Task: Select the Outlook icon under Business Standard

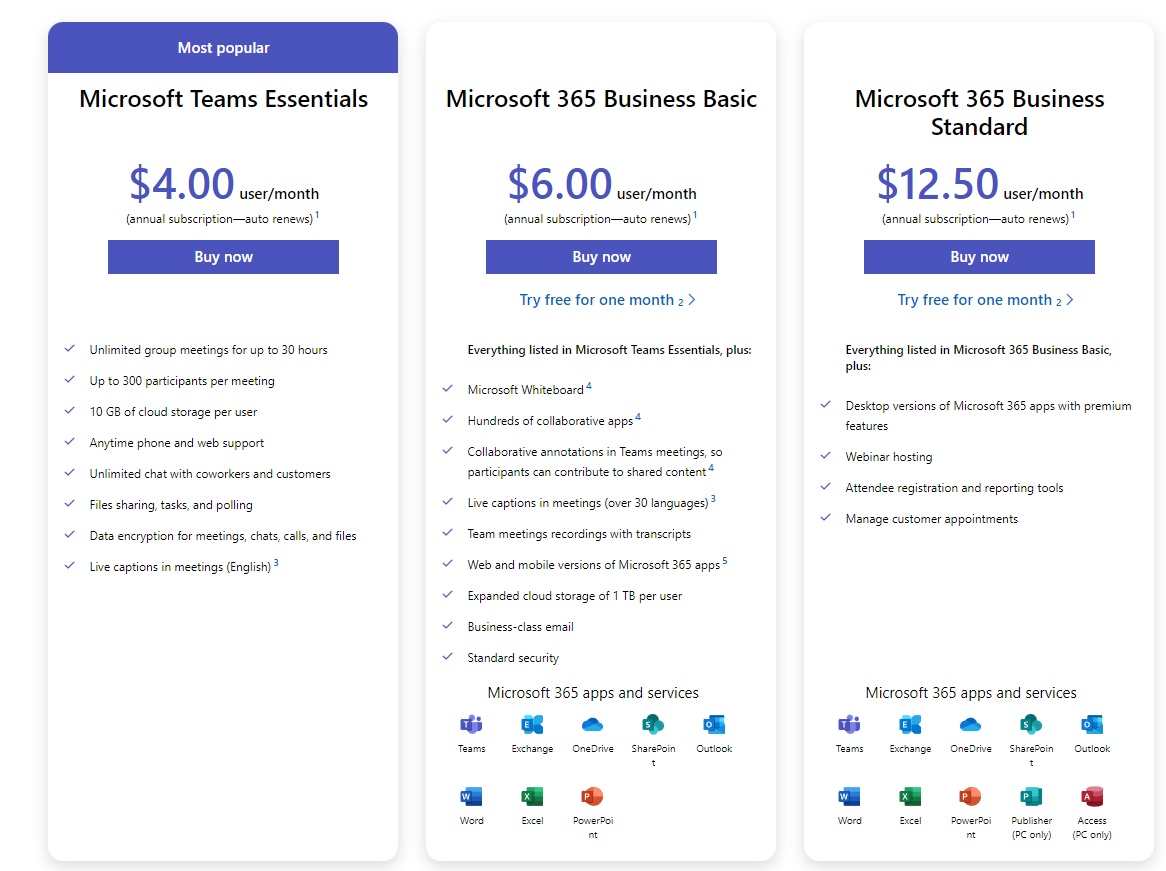Action: (x=1092, y=725)
